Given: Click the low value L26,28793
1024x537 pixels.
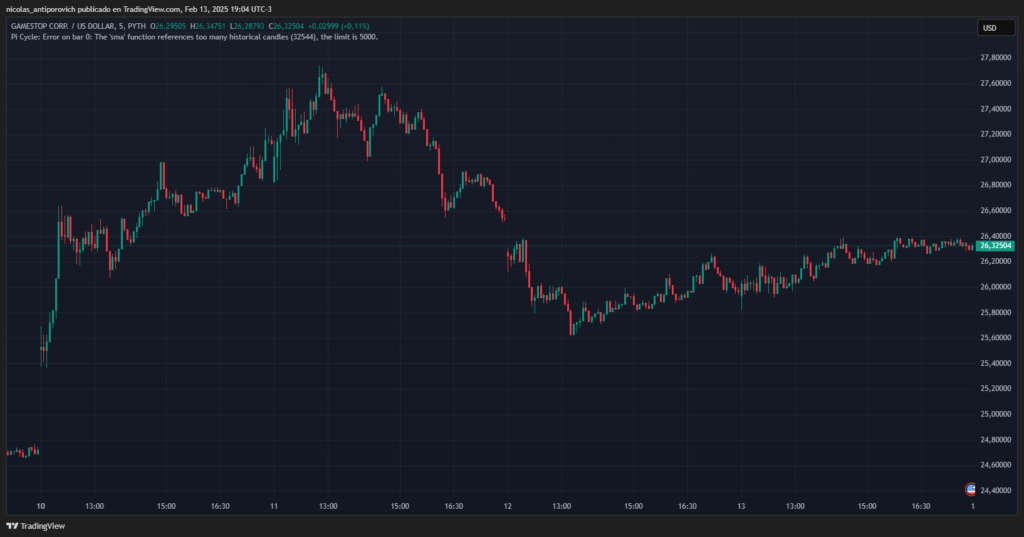Looking at the screenshot, I should (247, 27).
